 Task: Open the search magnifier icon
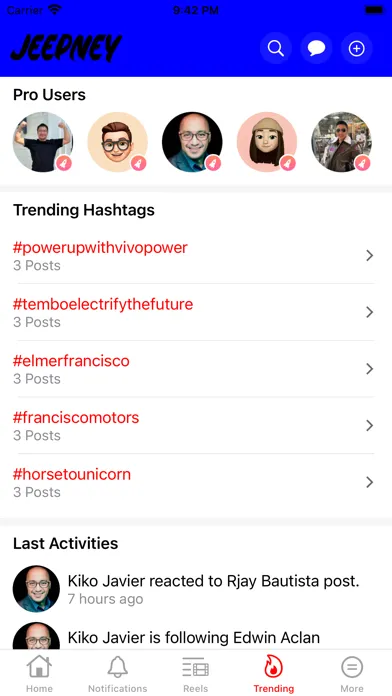point(276,48)
